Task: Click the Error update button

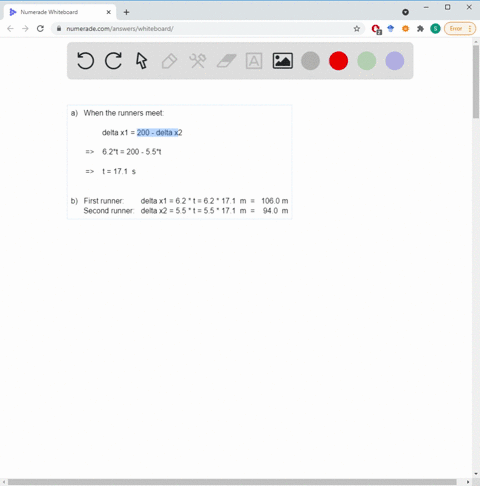Action: click(460, 29)
